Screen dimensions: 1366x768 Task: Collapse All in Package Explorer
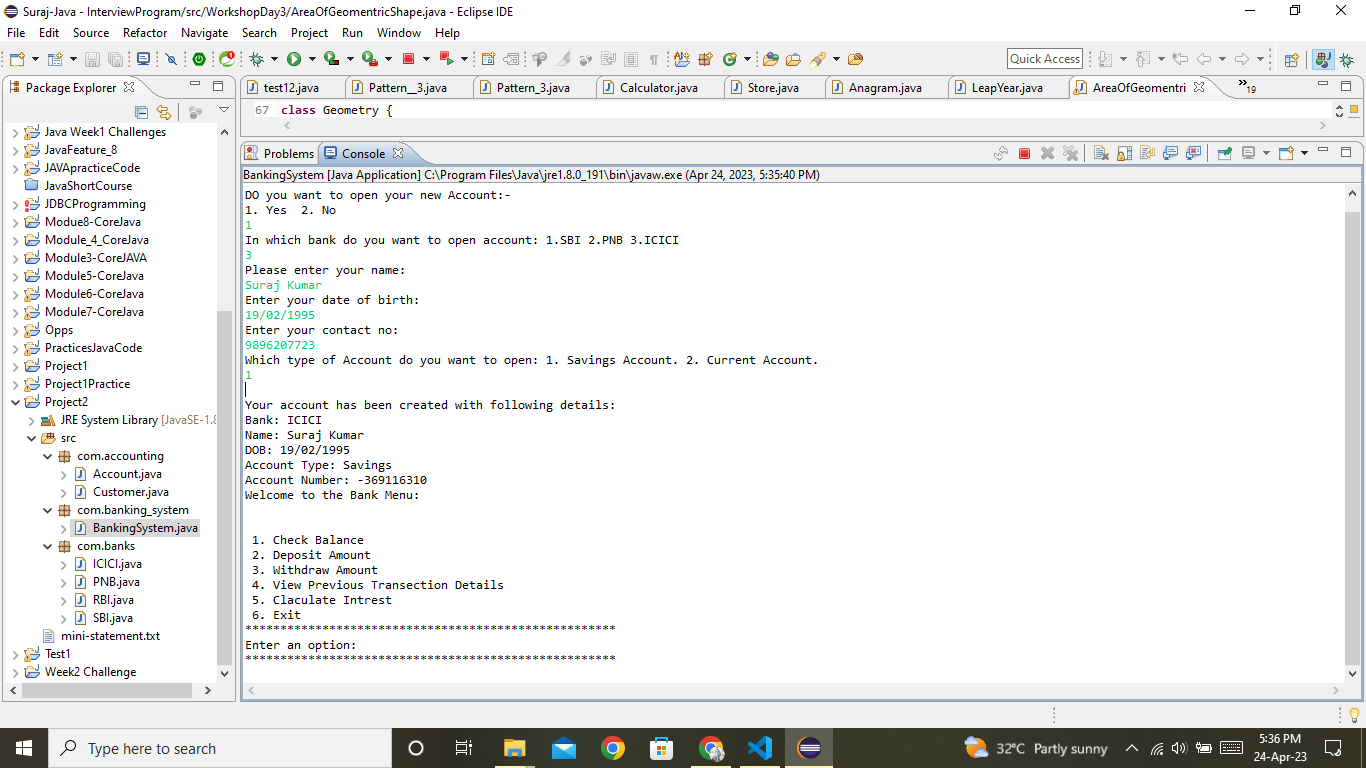[x=141, y=112]
